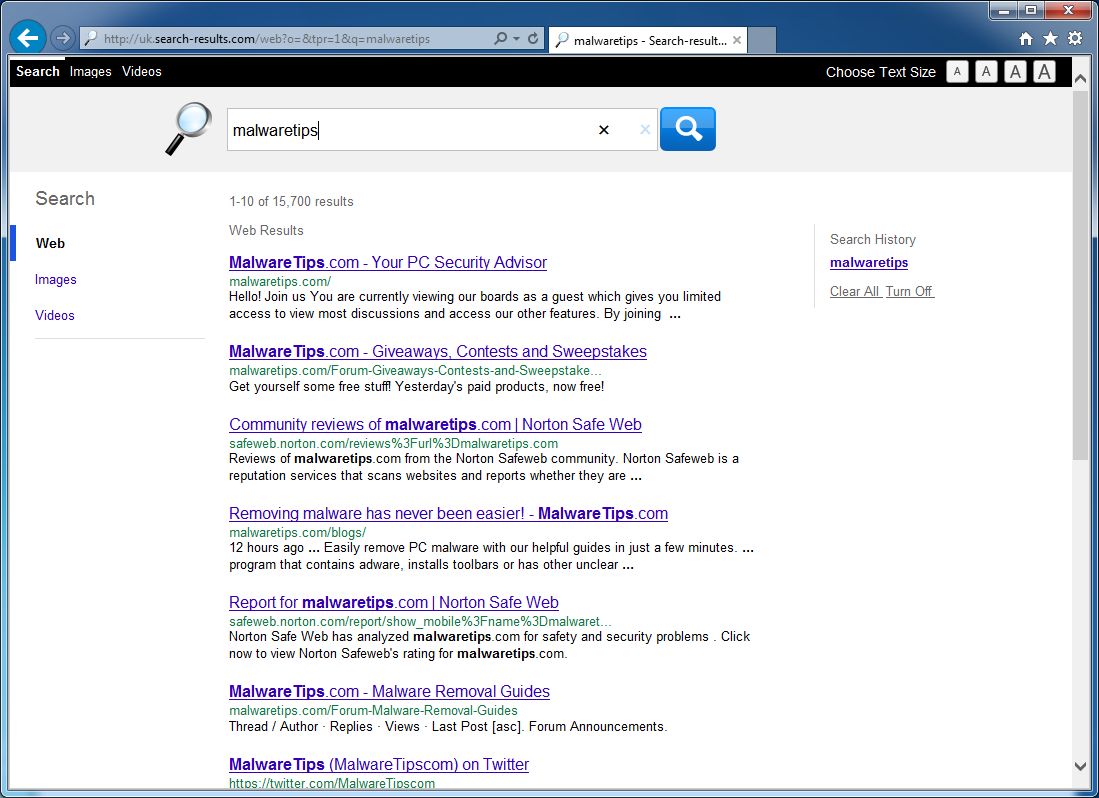Click 'Choose Text Size' label
The width and height of the screenshot is (1099, 798).
[x=880, y=71]
